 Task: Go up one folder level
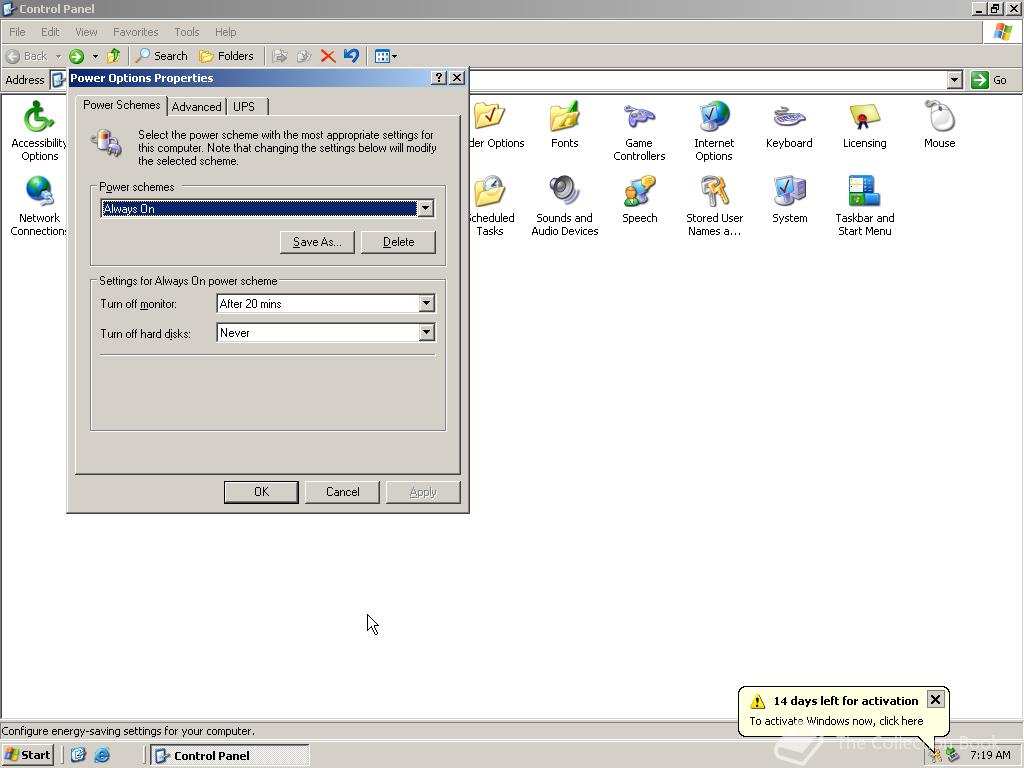coord(114,56)
